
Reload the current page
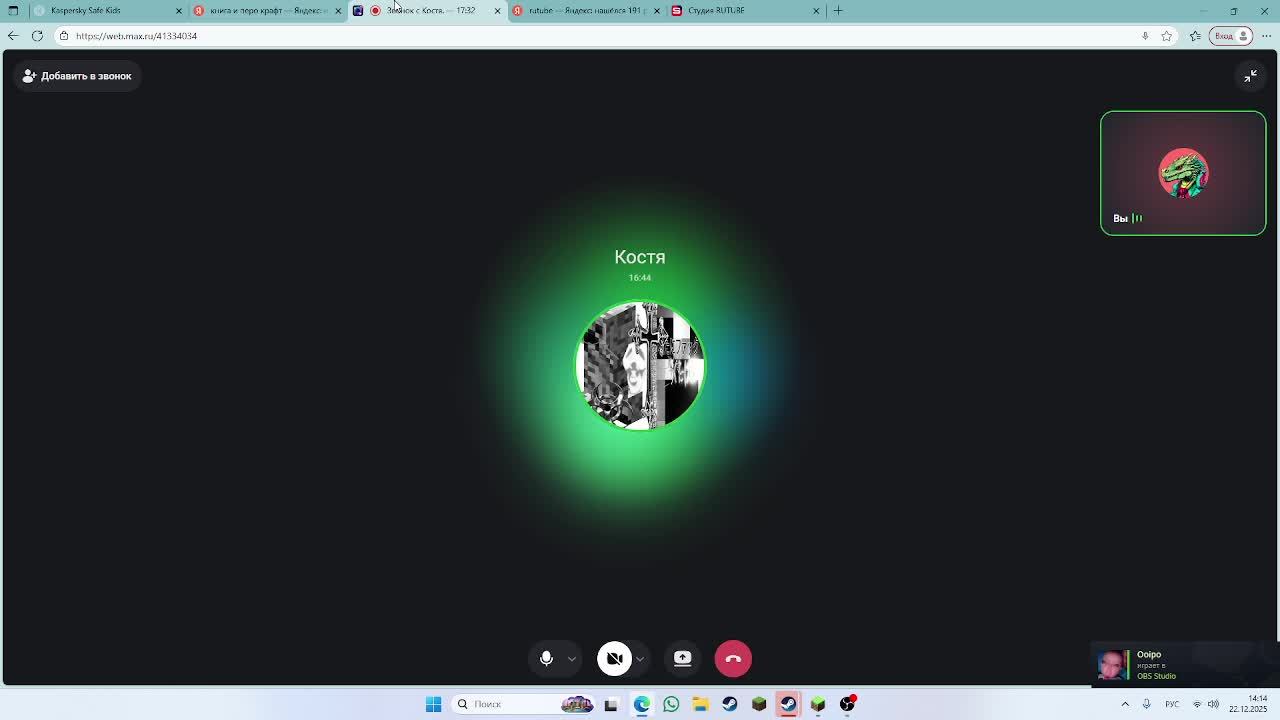[37, 36]
